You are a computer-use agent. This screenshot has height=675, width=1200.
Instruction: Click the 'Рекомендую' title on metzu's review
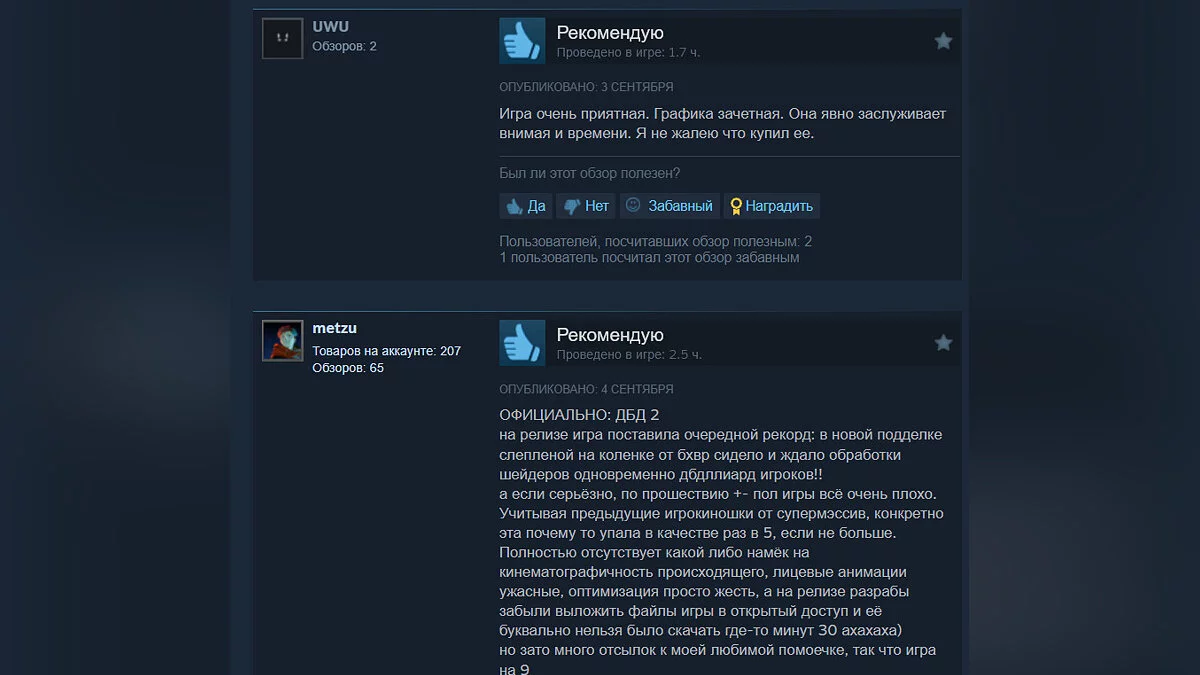pos(610,335)
